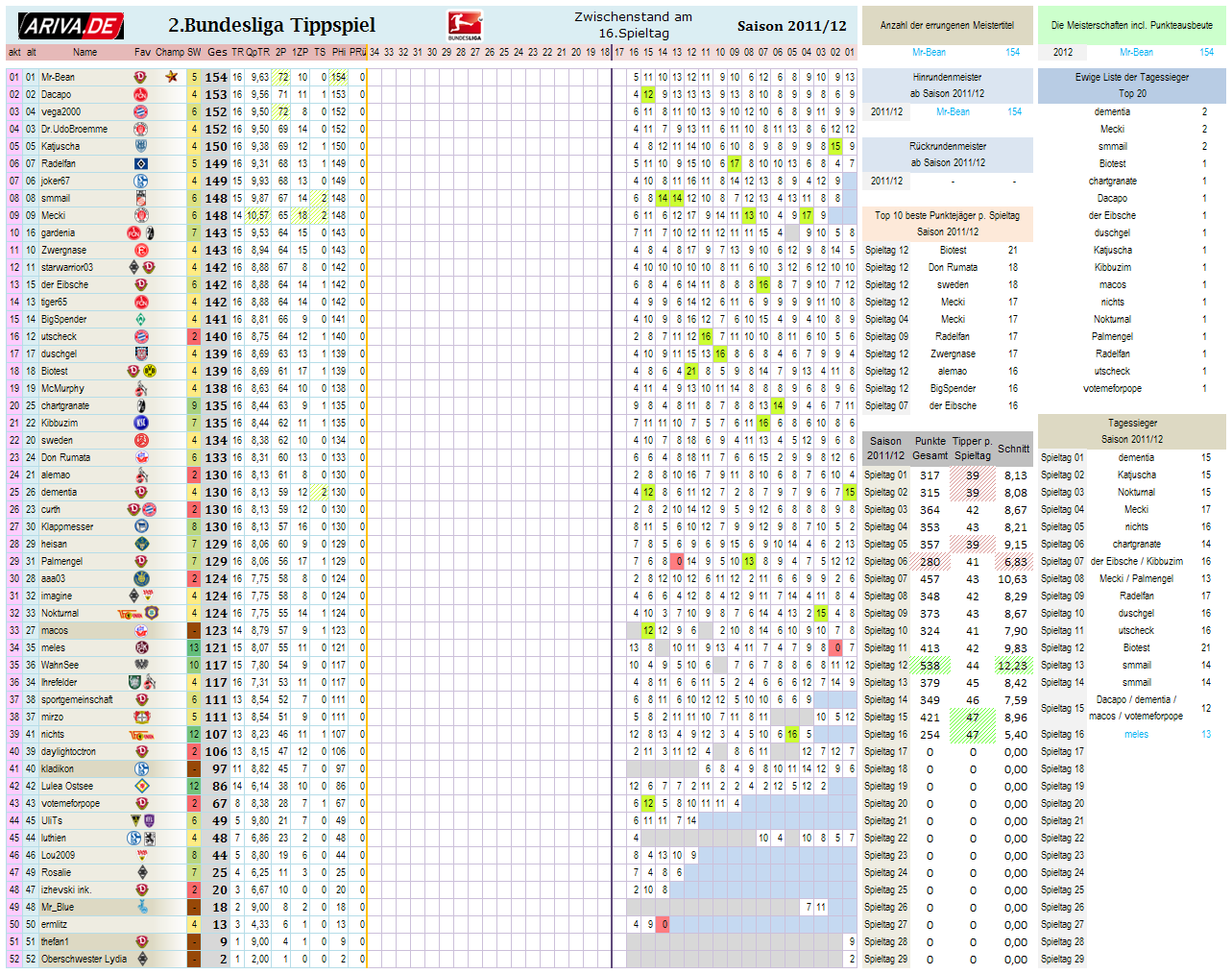Viewport: 1232px width, 974px height.
Task: Click the ARIVA.DE logo
Action: (x=70, y=26)
